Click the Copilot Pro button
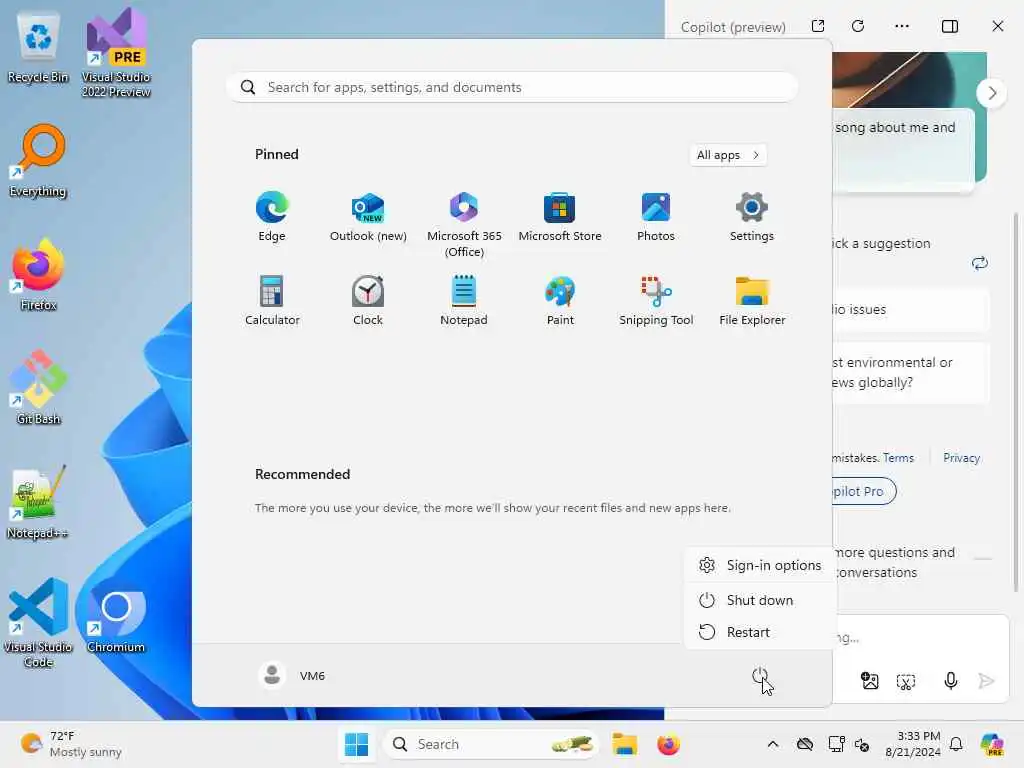Viewport: 1024px width, 768px height. coord(863,491)
